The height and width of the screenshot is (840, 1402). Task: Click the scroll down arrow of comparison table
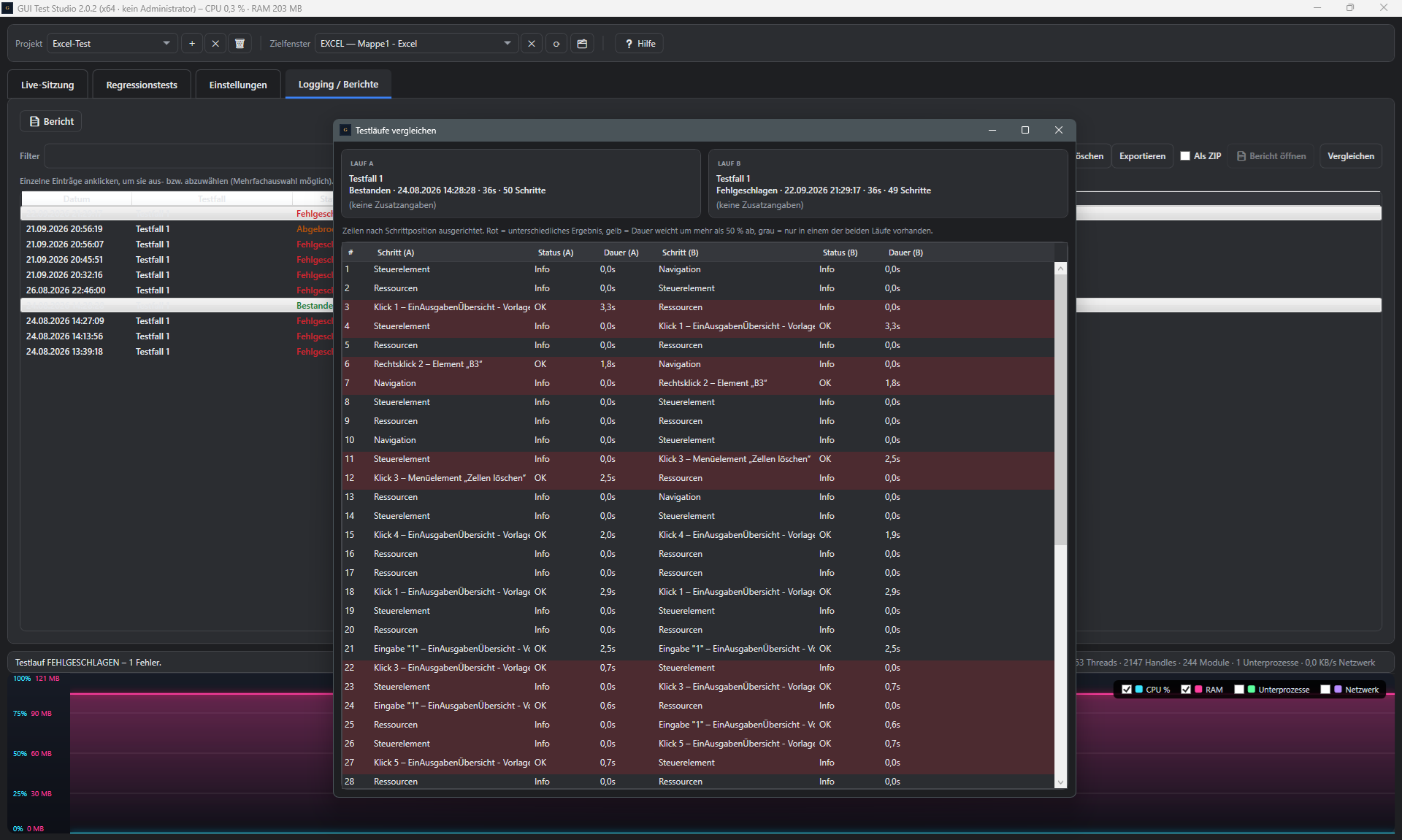click(x=1060, y=782)
